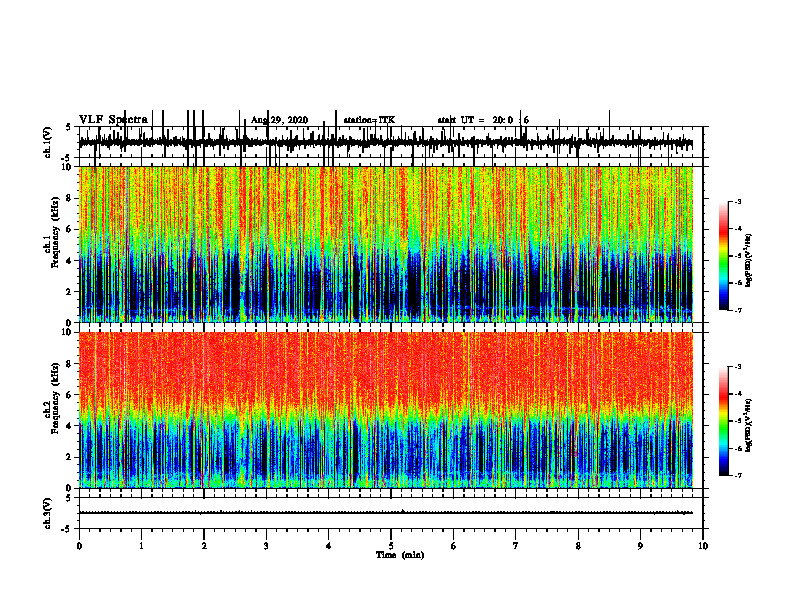Click the time-axis tick label "2"
Viewport: 792px width, 612px height.
pyautogui.click(x=204, y=546)
